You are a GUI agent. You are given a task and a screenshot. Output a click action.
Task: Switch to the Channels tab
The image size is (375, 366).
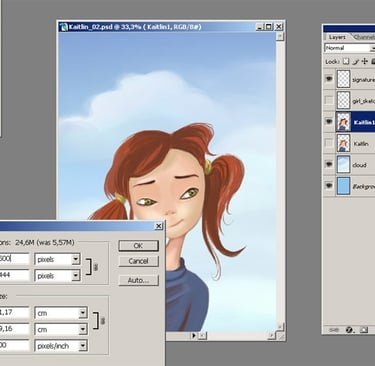pyautogui.click(x=364, y=37)
